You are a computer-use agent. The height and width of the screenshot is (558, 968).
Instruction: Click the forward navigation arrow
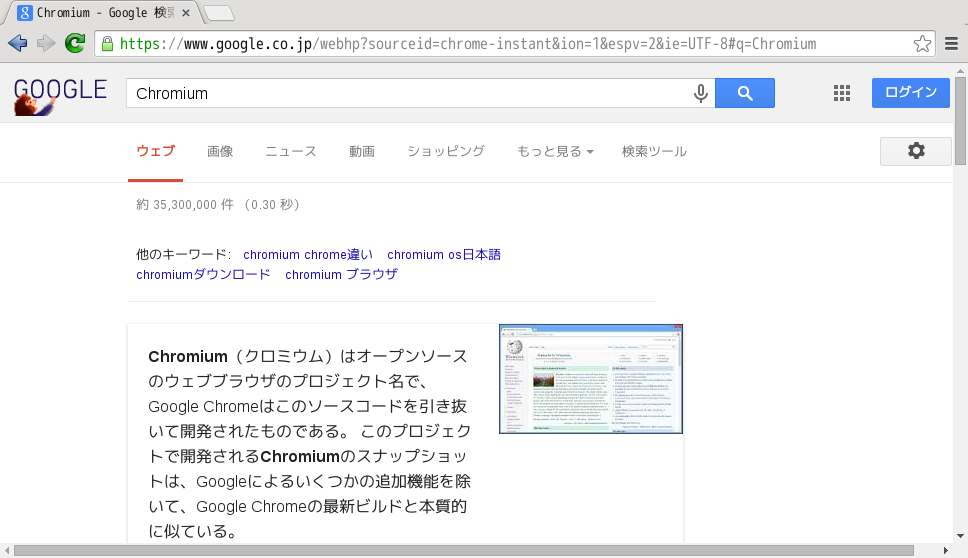pos(46,43)
